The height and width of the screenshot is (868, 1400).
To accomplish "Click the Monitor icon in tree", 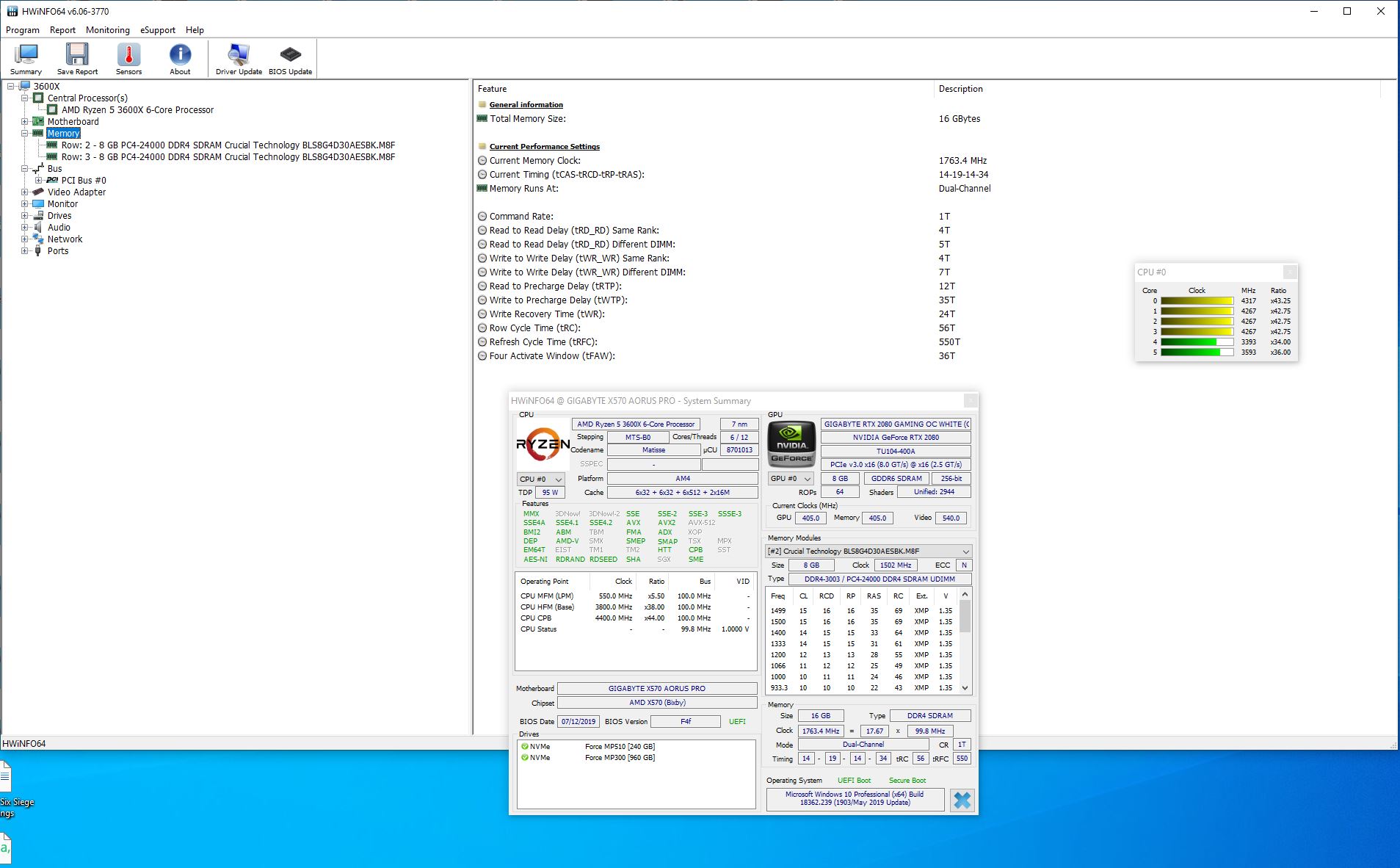I will (x=38, y=203).
